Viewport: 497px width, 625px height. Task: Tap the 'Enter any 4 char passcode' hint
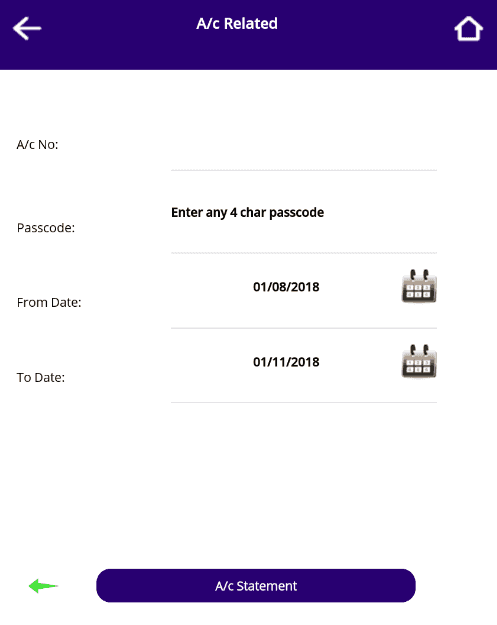click(x=248, y=212)
